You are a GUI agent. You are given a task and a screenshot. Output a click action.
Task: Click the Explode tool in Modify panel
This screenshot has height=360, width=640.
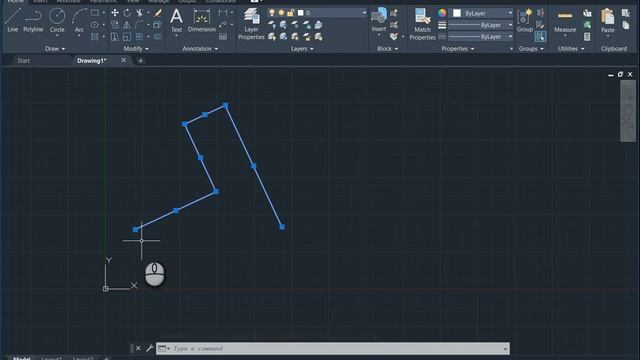pos(158,25)
